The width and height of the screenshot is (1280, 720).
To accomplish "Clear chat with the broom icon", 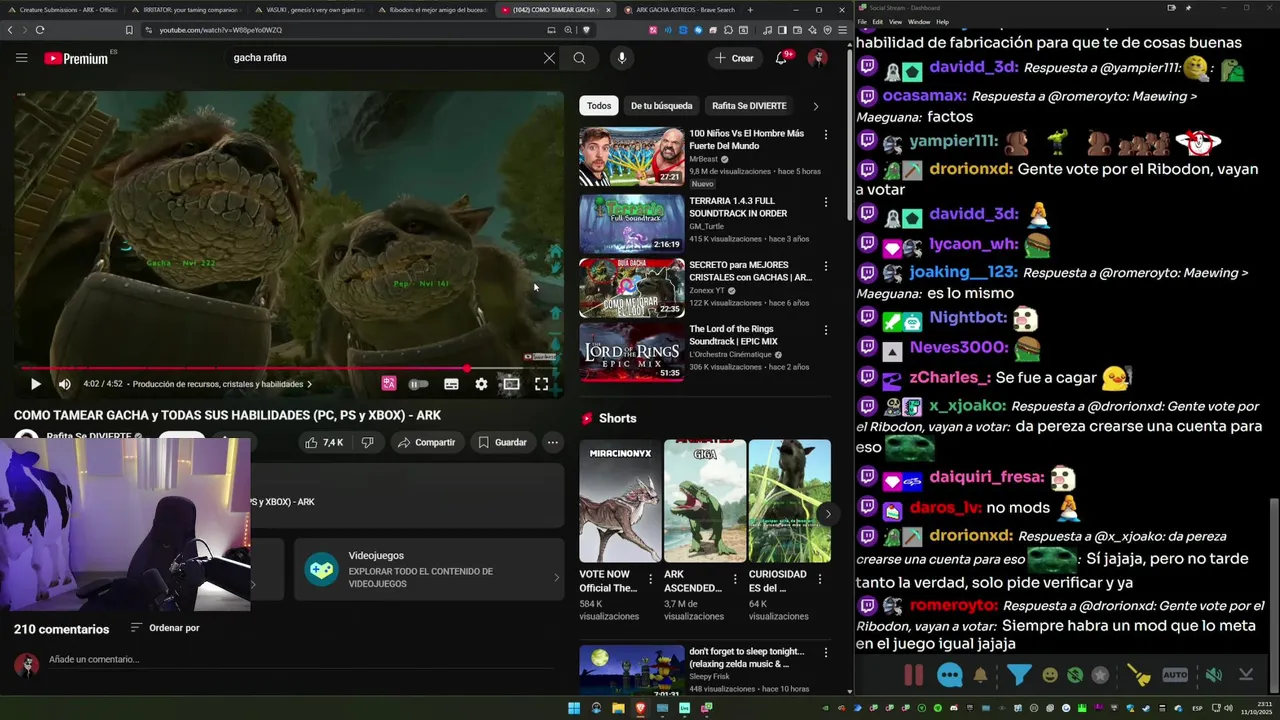I will point(1139,675).
